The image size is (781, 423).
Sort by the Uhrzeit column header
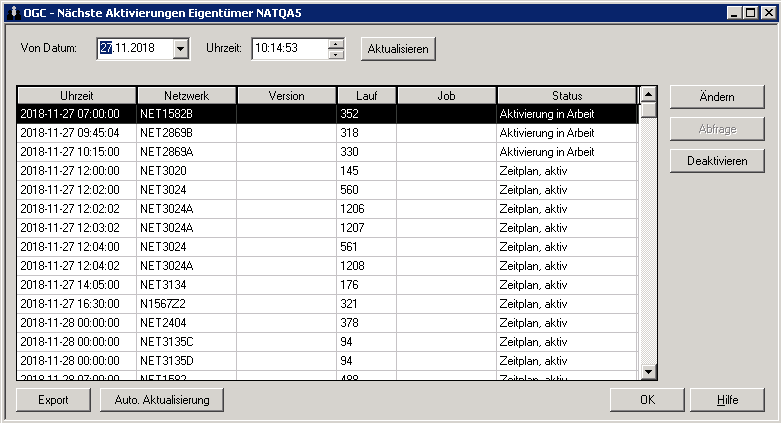pyautogui.click(x=76, y=95)
